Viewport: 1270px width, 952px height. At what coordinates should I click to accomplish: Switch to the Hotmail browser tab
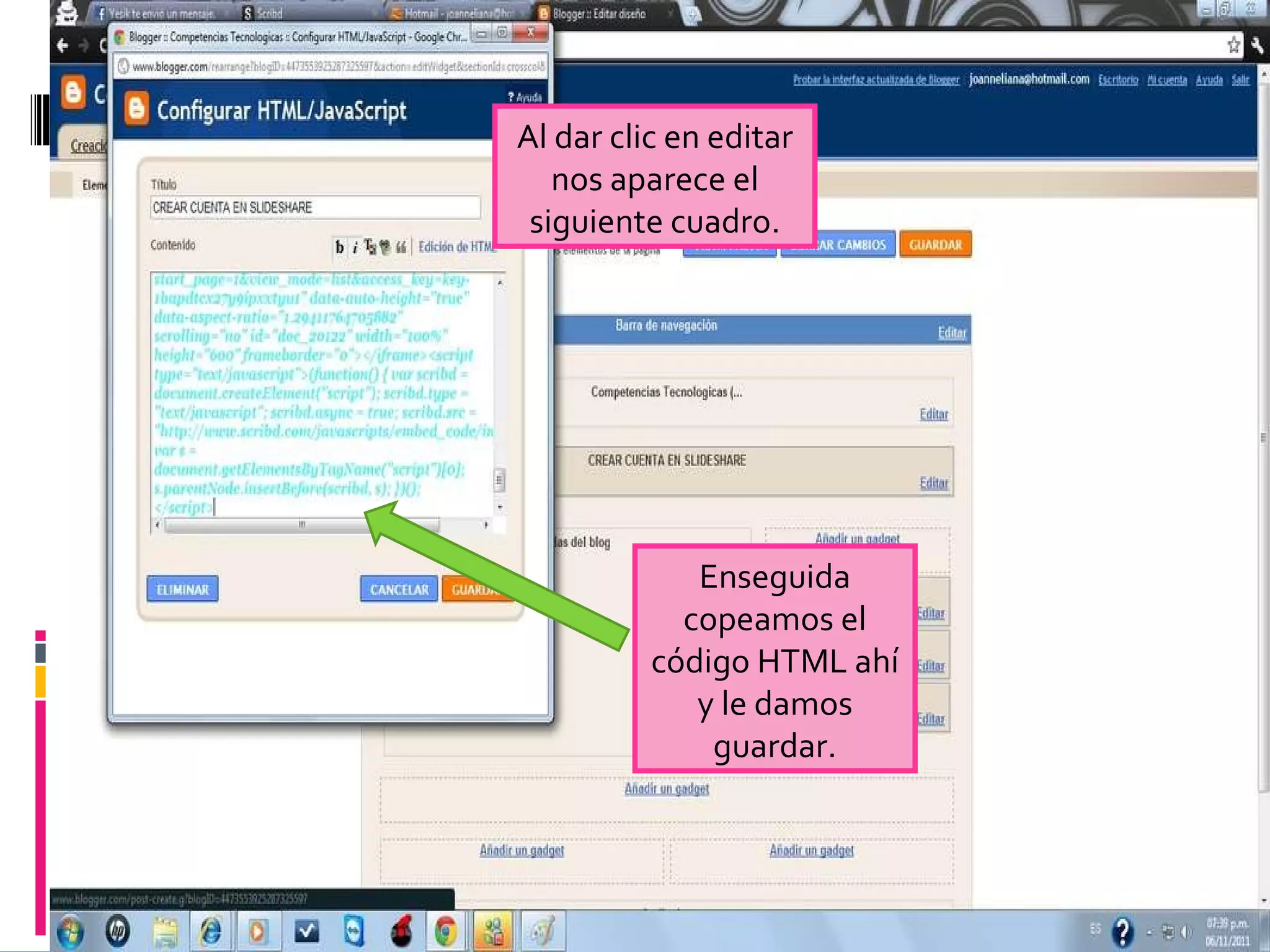point(459,13)
